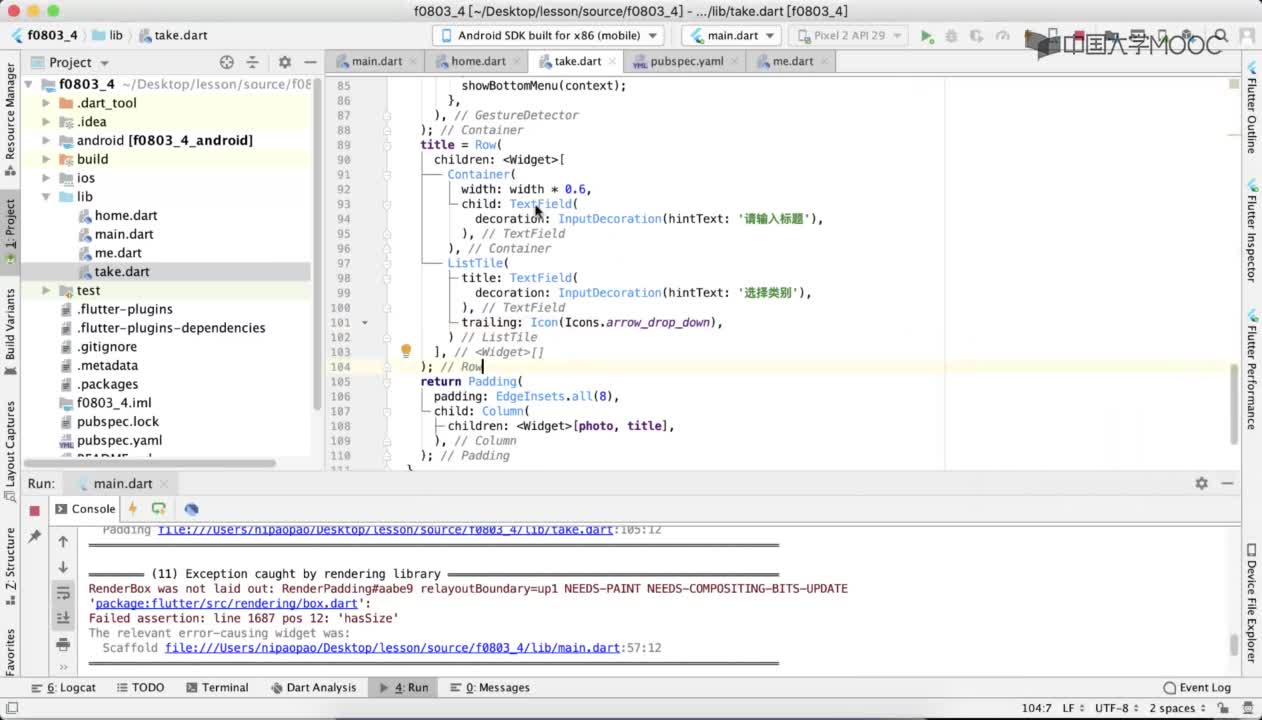Open the box.dart package link in console
Image resolution: width=1262 pixels, height=720 pixels.
click(225, 604)
